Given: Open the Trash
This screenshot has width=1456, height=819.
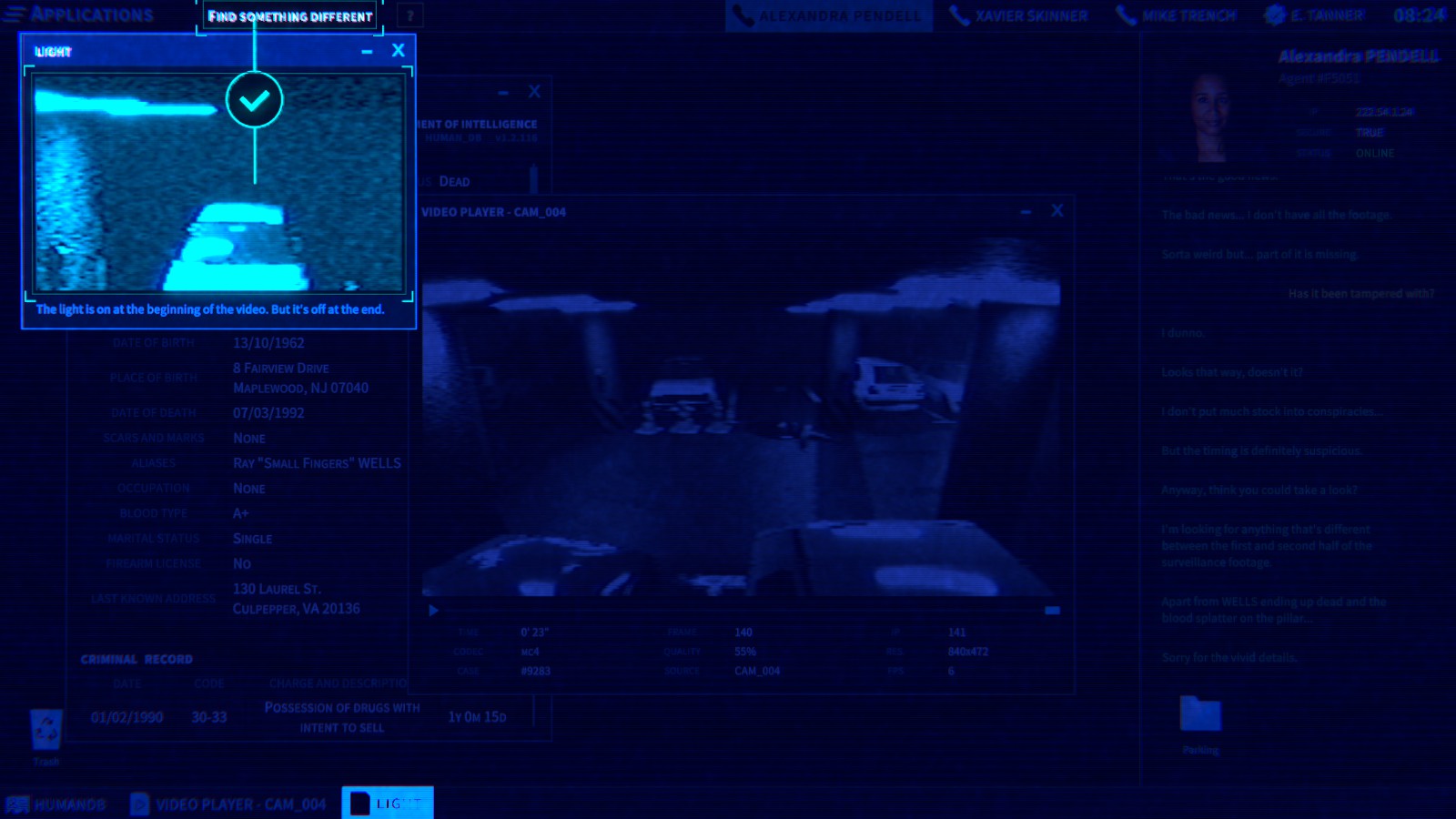Looking at the screenshot, I should click(44, 728).
